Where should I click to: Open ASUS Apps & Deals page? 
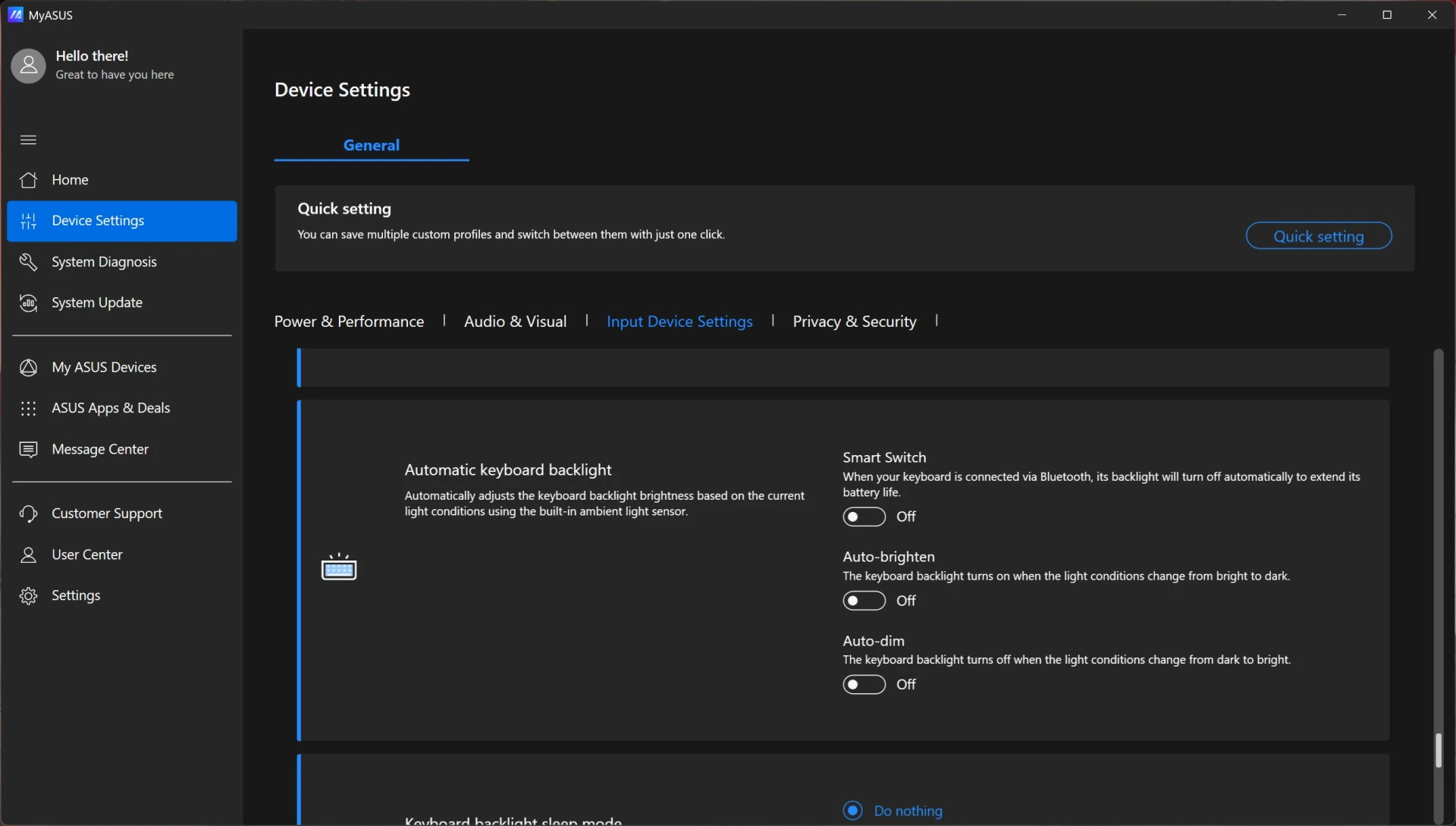121,408
